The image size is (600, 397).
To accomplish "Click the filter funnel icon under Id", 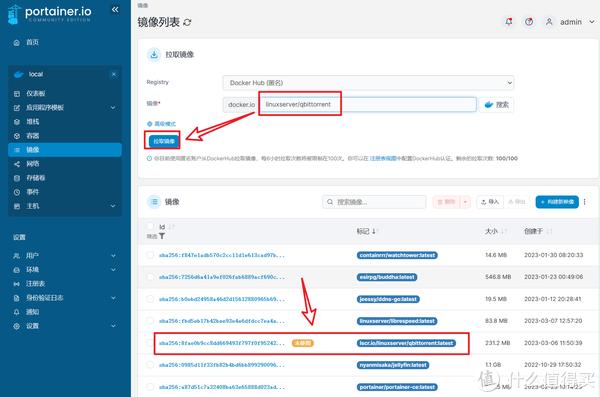I will 162,236.
